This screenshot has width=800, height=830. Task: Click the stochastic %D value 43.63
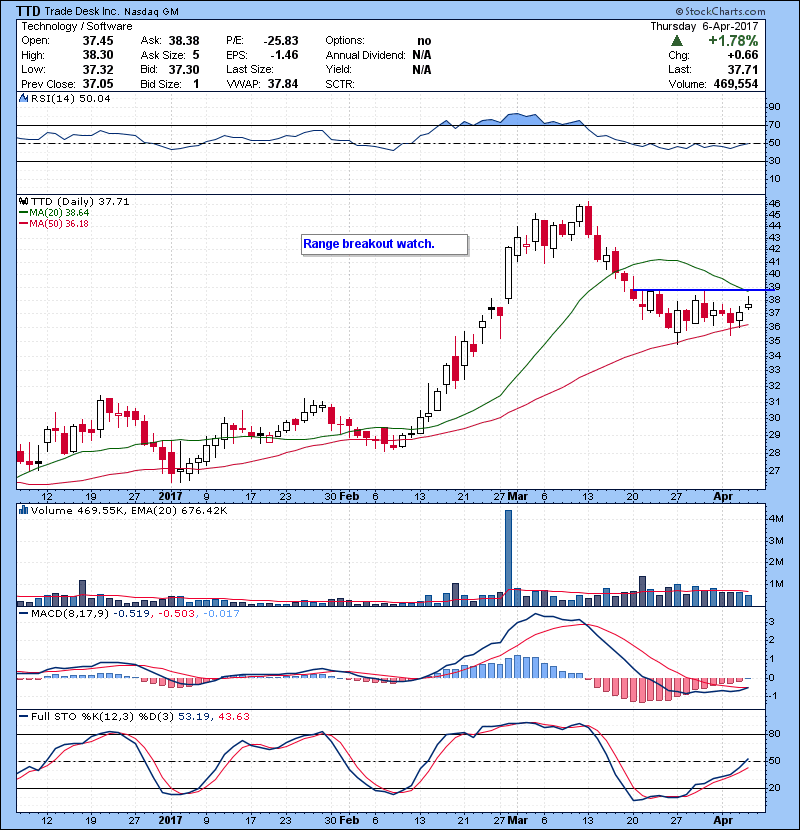[233, 716]
